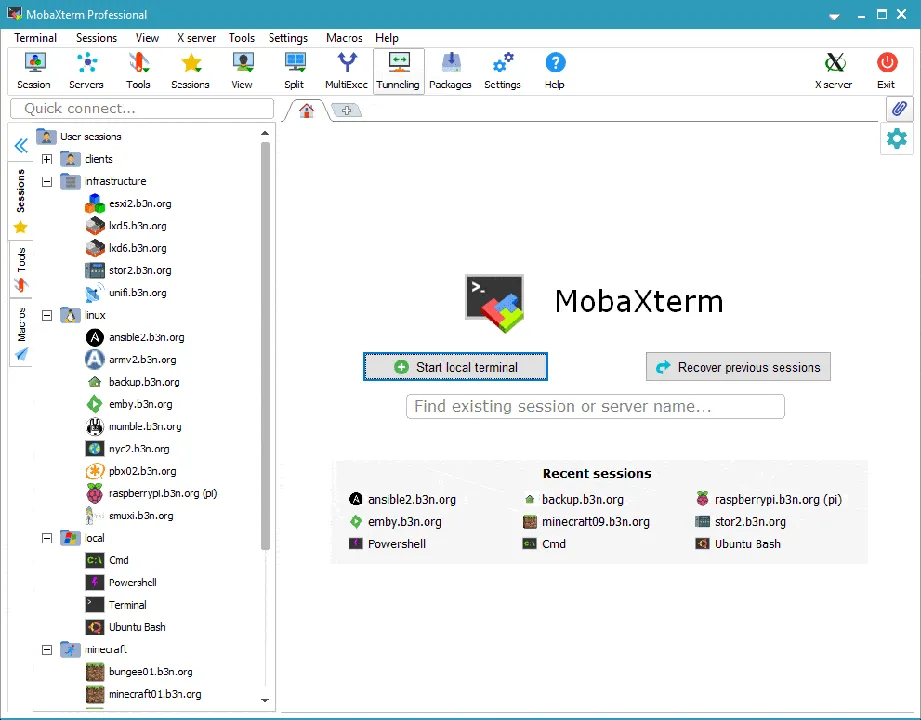Click the Find existing session search field
This screenshot has width=921, height=720.
(x=595, y=406)
